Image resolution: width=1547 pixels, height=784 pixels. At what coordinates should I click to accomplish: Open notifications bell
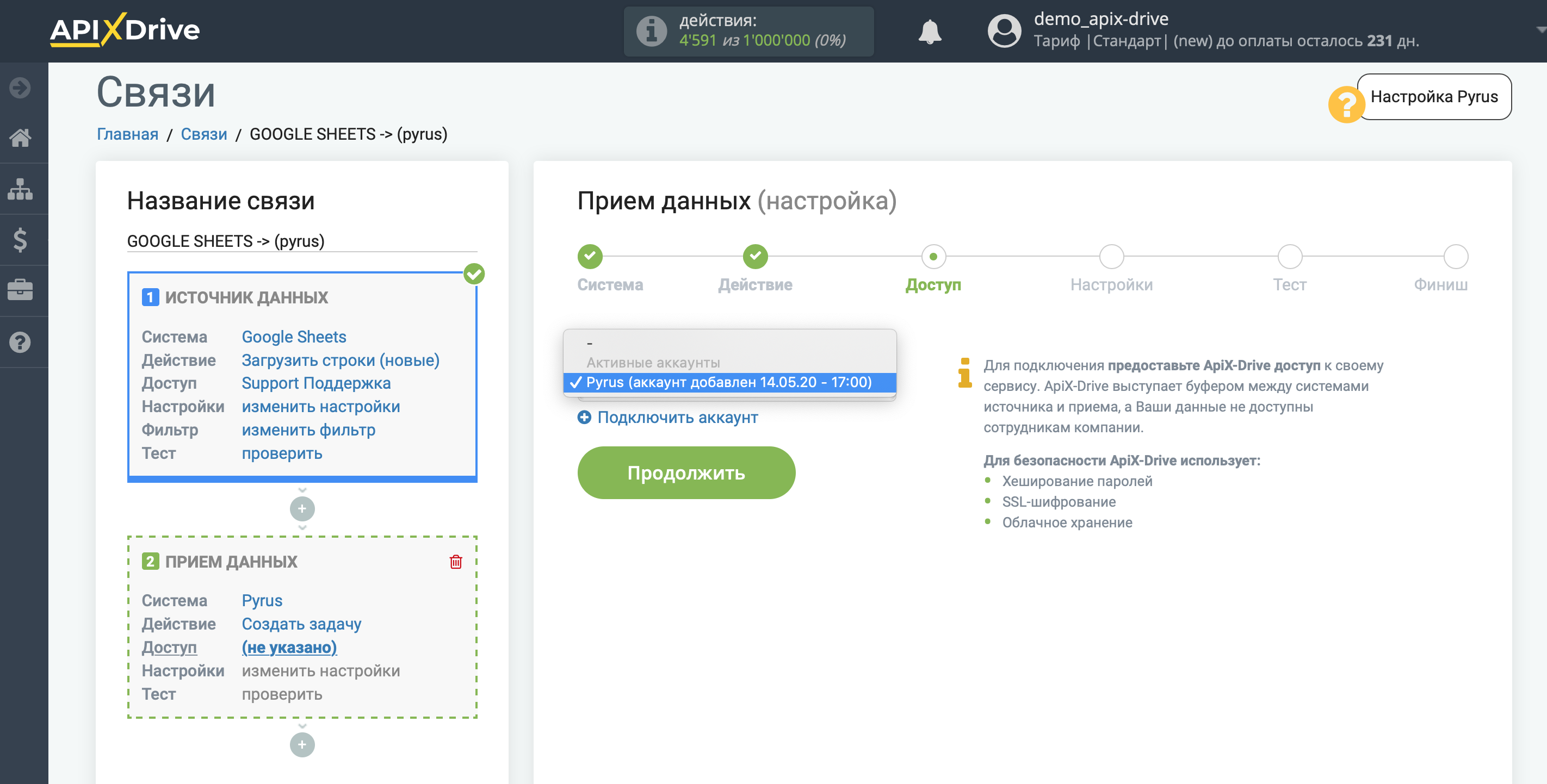click(929, 31)
